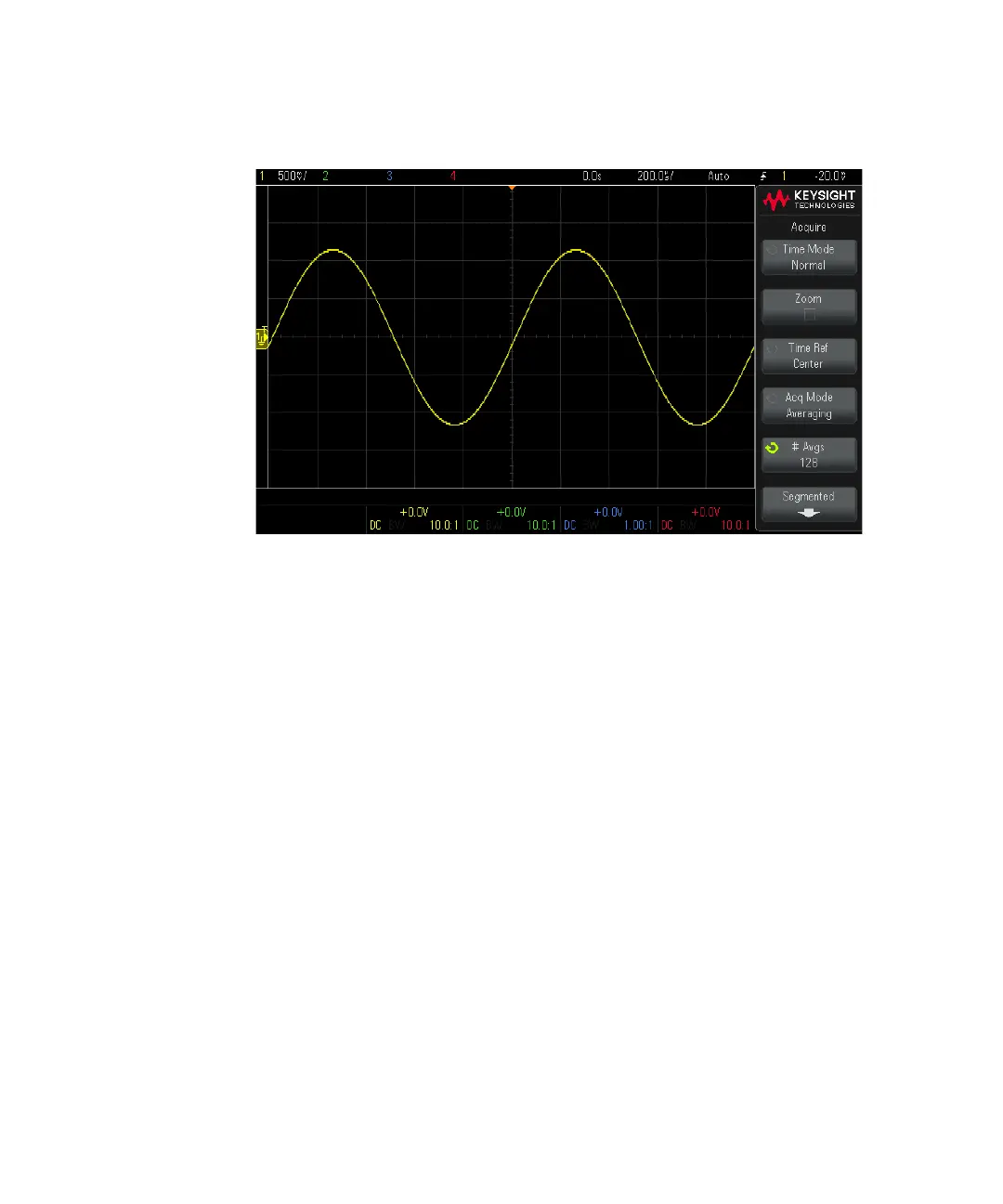Image resolution: width=1003 pixels, height=1204 pixels.
Task: Click the Keysight Technologies logo
Action: tap(809, 199)
